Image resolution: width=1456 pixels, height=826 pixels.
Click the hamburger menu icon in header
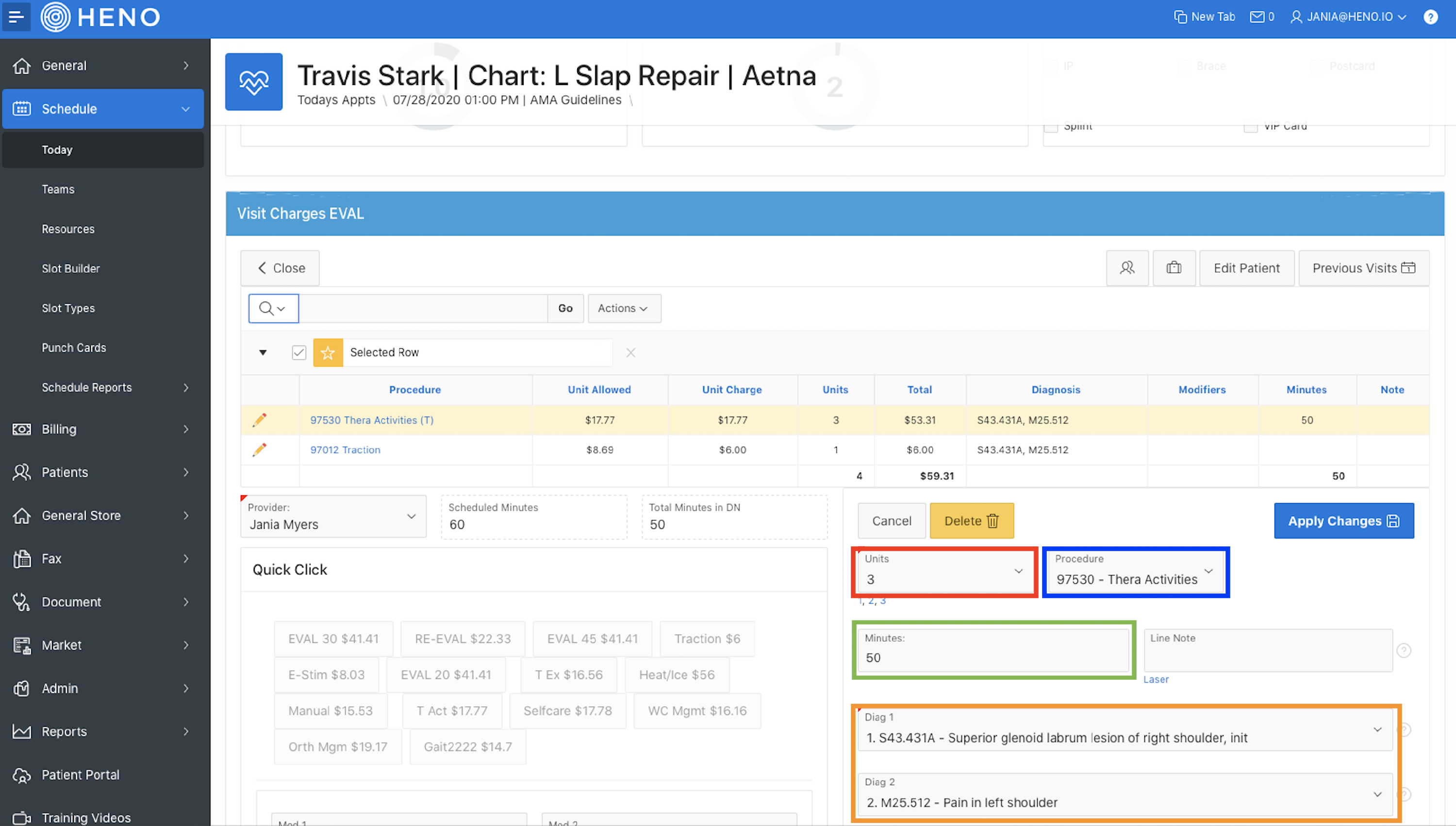coord(17,17)
